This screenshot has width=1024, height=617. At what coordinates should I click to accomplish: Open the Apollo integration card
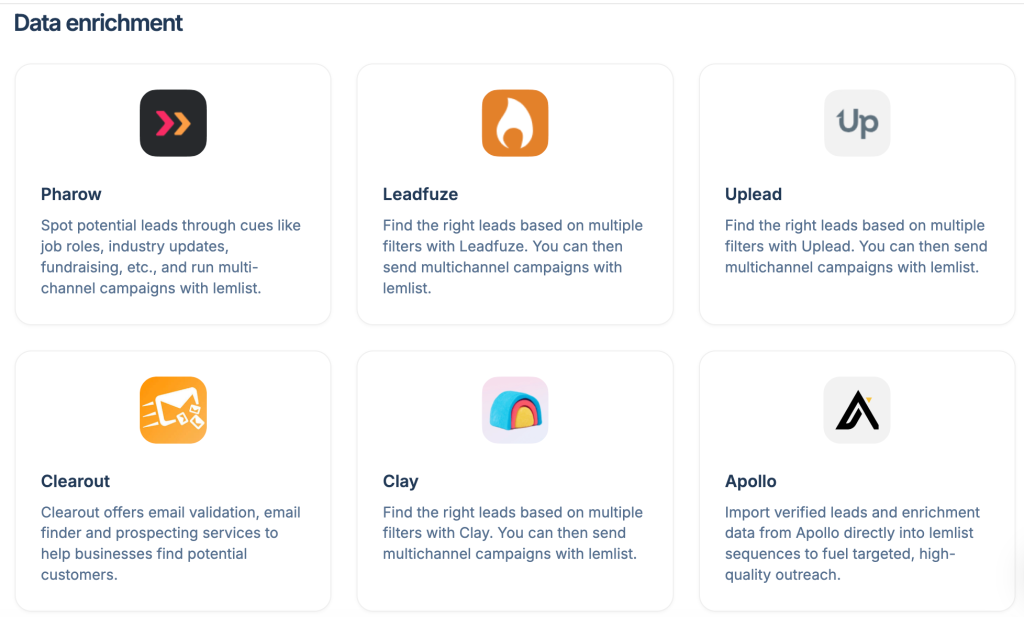856,480
